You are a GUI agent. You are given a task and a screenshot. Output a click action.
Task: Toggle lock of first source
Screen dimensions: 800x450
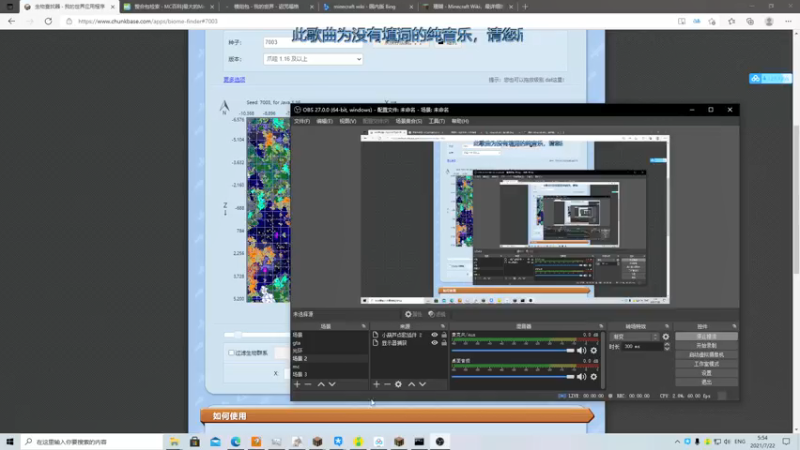tap(444, 335)
